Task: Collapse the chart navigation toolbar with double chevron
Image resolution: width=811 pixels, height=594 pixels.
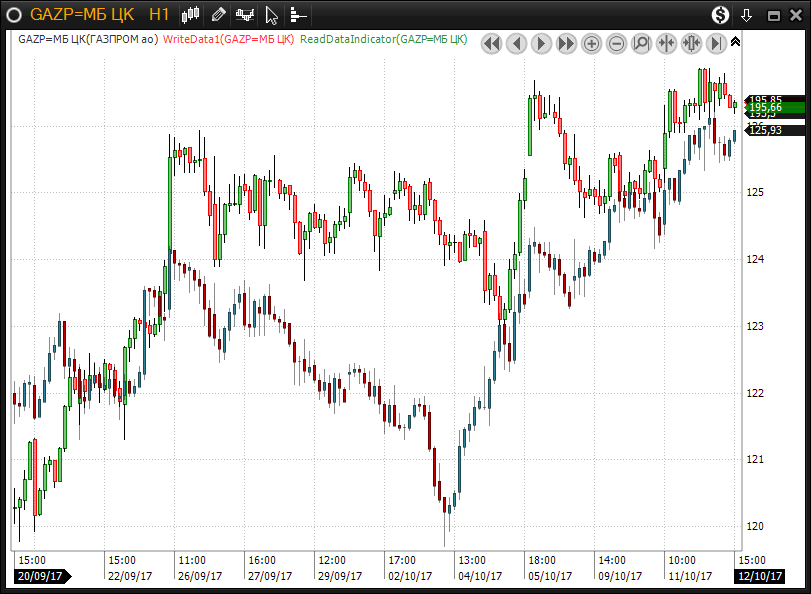Action: click(736, 42)
